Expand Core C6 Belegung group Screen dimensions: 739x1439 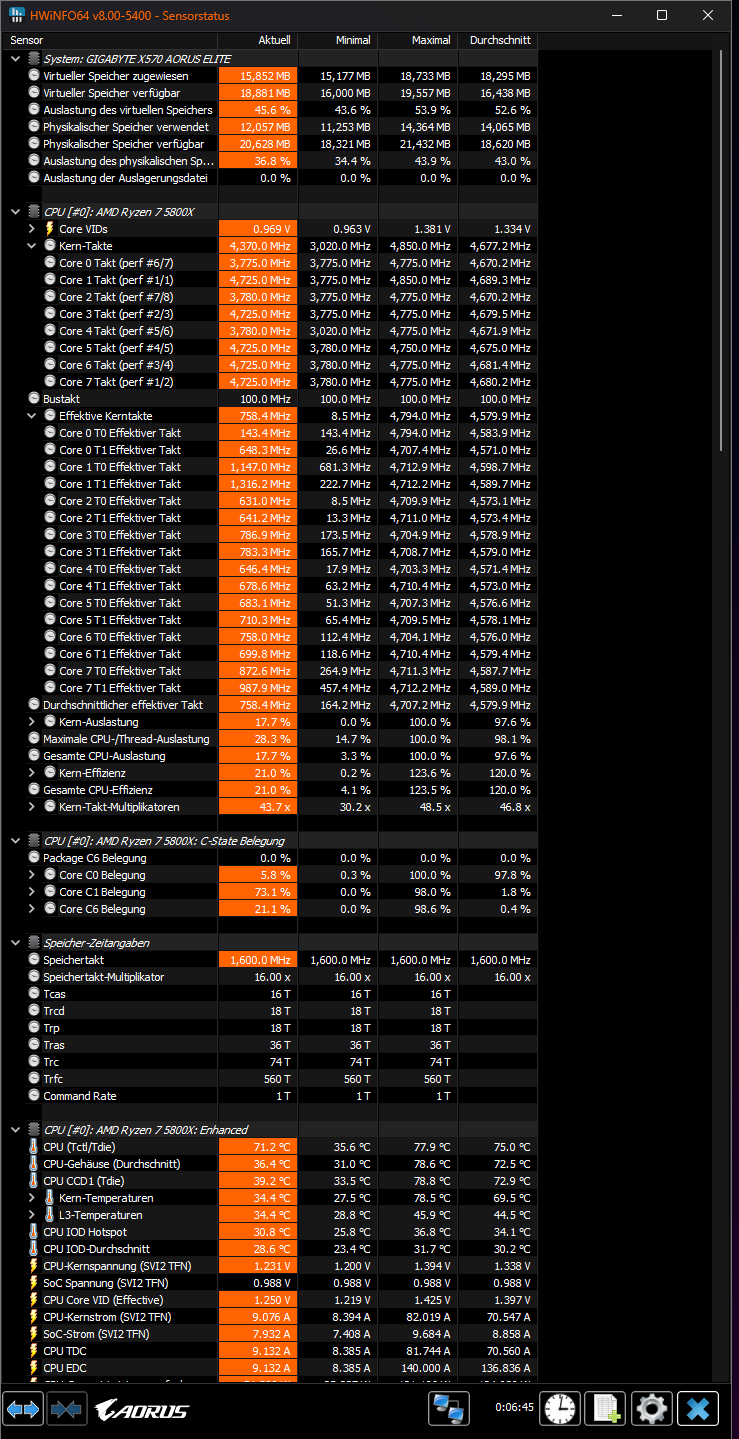click(x=32, y=909)
